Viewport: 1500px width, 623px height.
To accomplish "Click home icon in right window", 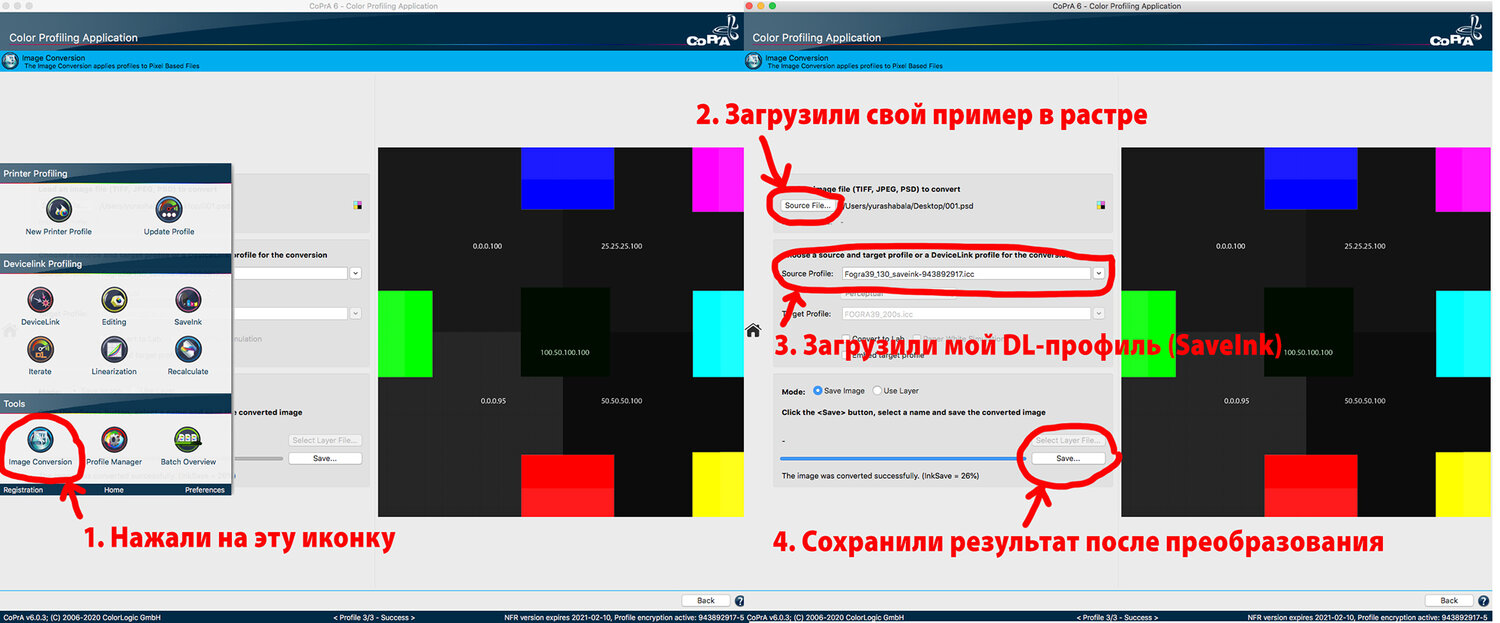I will tap(754, 330).
